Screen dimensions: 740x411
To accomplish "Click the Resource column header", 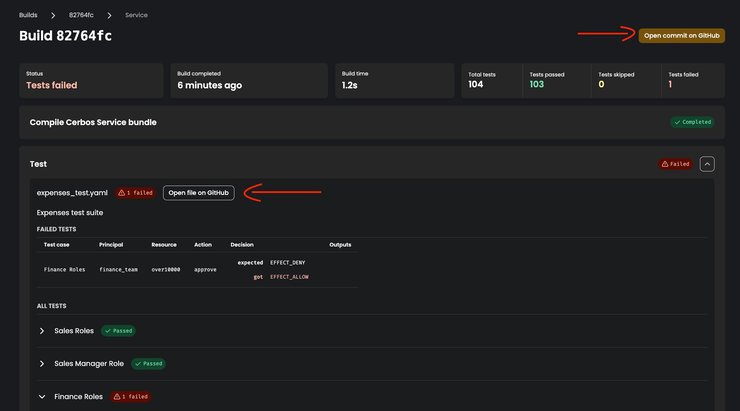I will 164,244.
